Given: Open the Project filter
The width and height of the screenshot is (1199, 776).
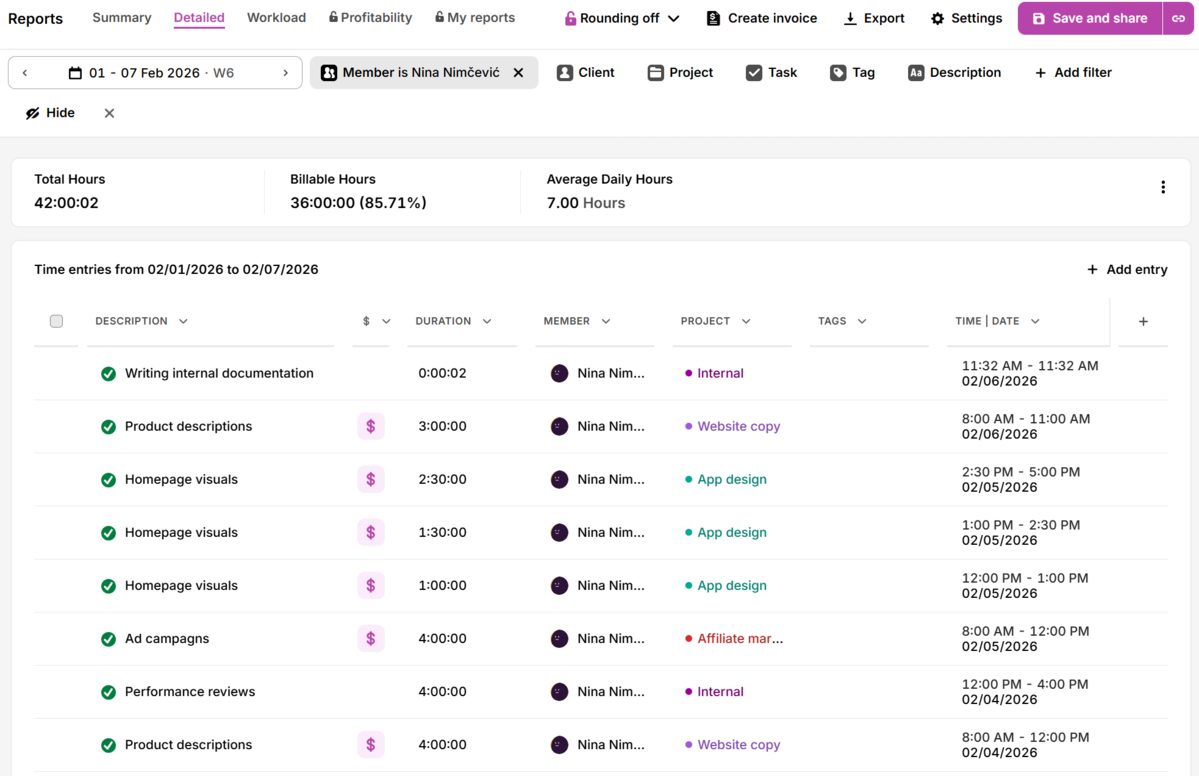Looking at the screenshot, I should coord(680,73).
